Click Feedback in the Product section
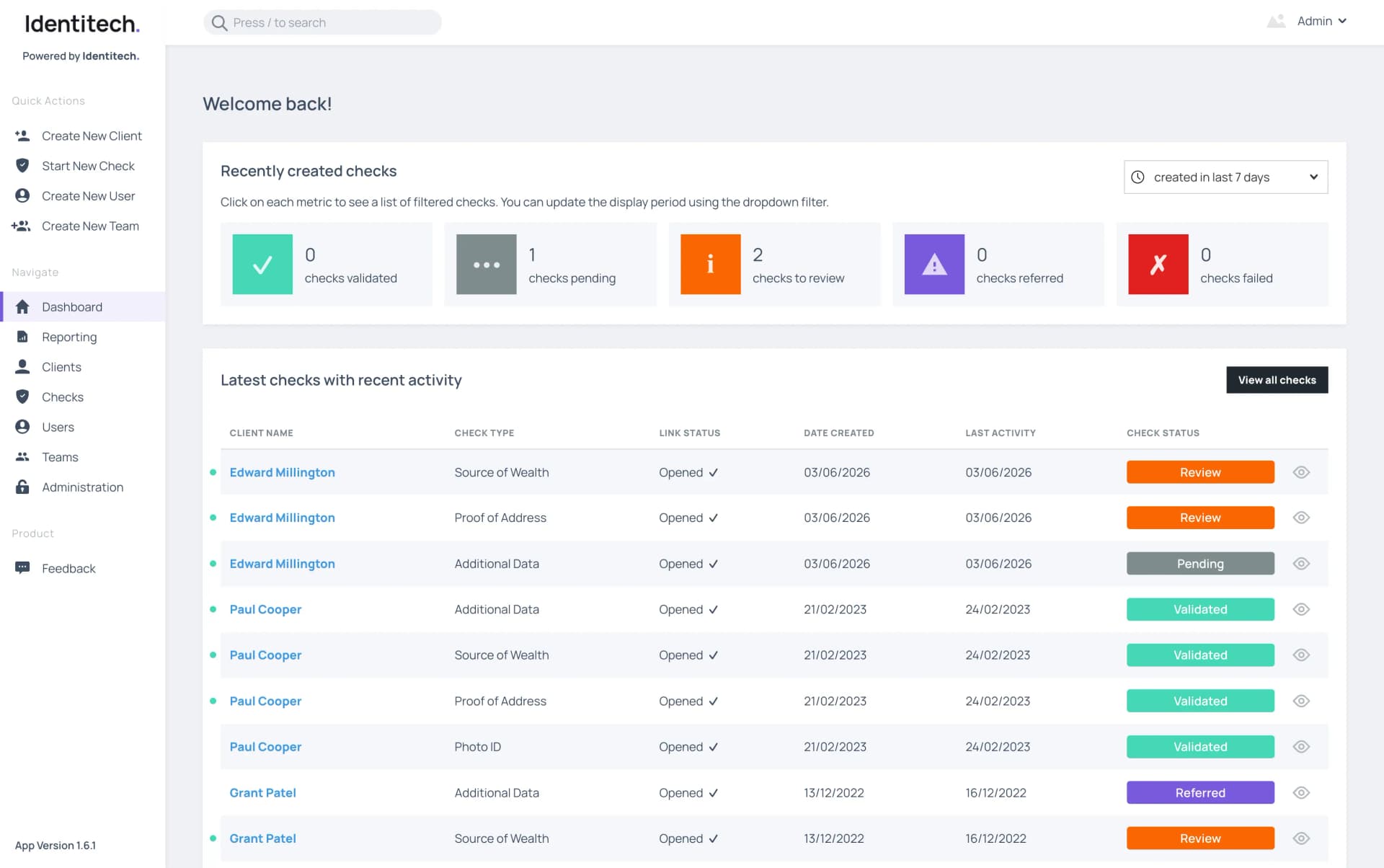The height and width of the screenshot is (868, 1384). pyautogui.click(x=83, y=568)
